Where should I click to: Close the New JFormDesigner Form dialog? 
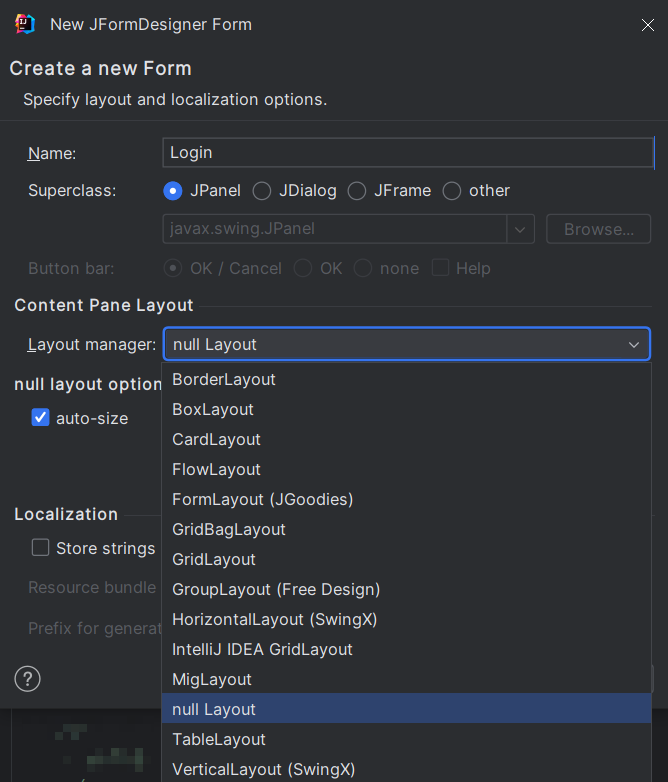point(647,25)
